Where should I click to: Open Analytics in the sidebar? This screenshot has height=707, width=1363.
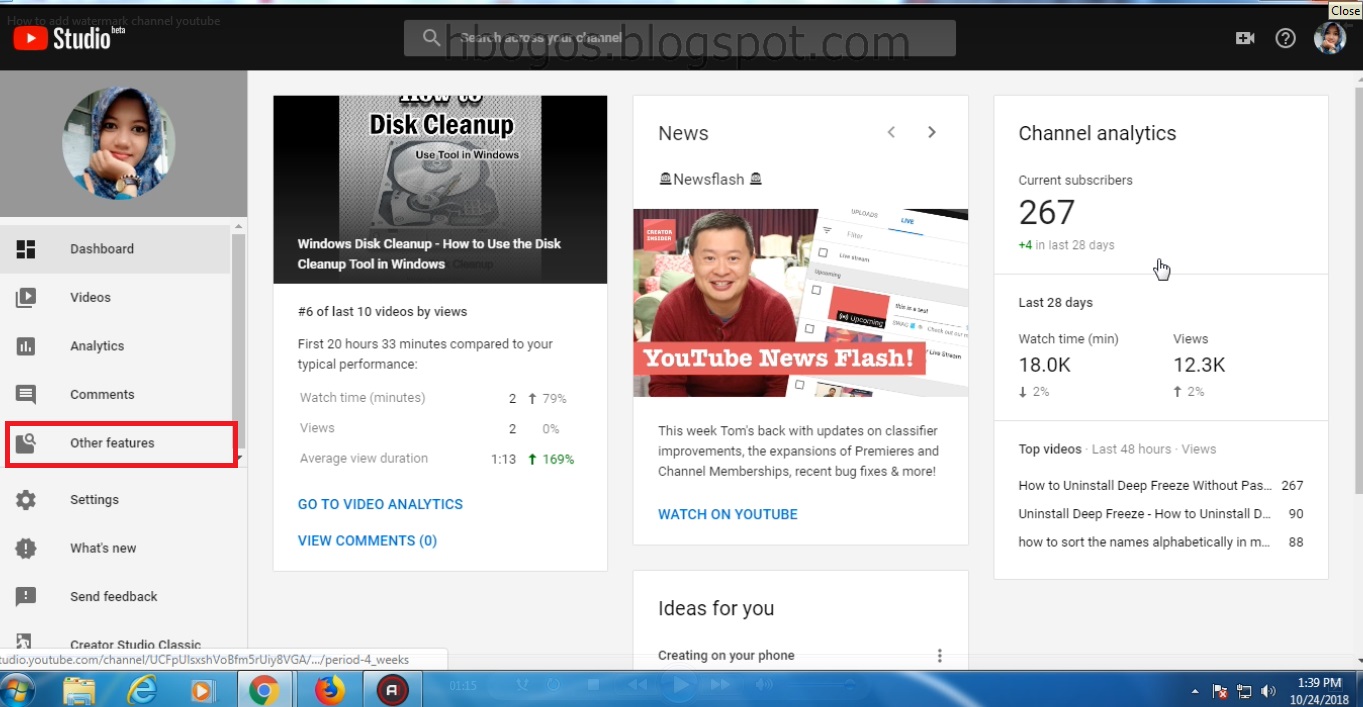pyautogui.click(x=115, y=346)
